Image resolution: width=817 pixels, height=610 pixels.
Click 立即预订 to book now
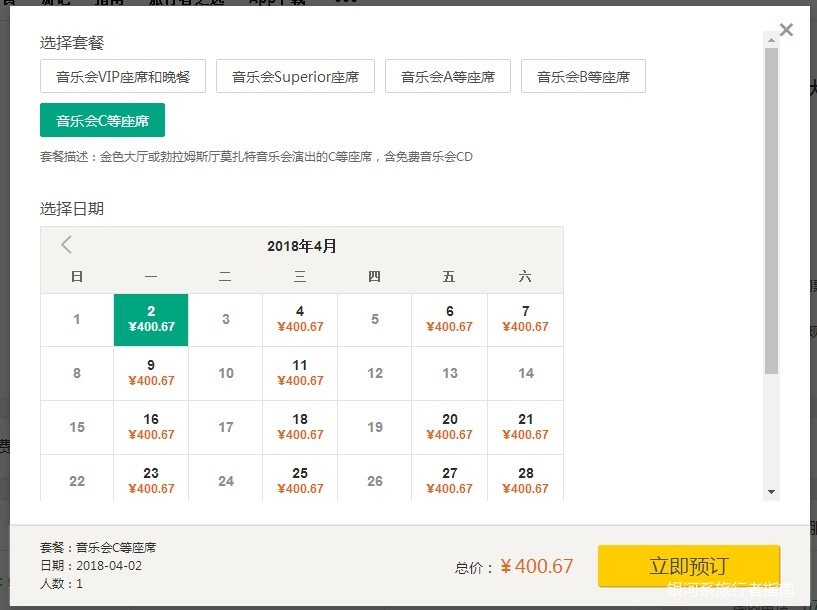689,565
